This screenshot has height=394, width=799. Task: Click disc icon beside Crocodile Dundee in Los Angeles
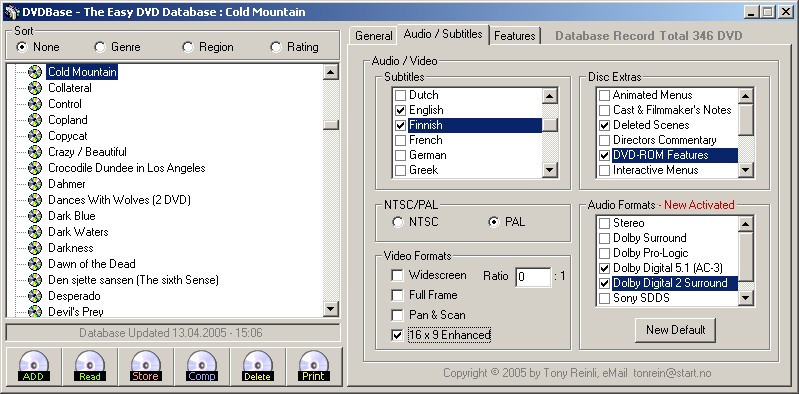35,168
